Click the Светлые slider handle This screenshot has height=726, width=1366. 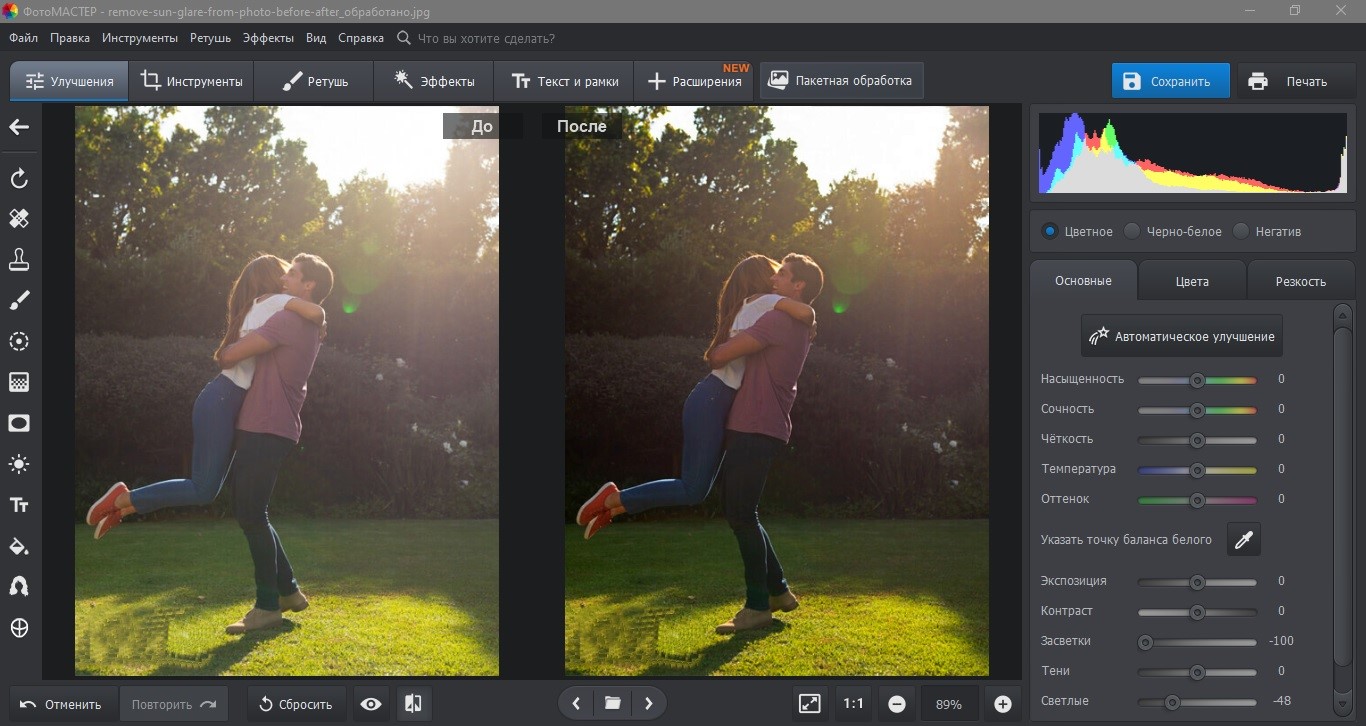(x=1172, y=702)
